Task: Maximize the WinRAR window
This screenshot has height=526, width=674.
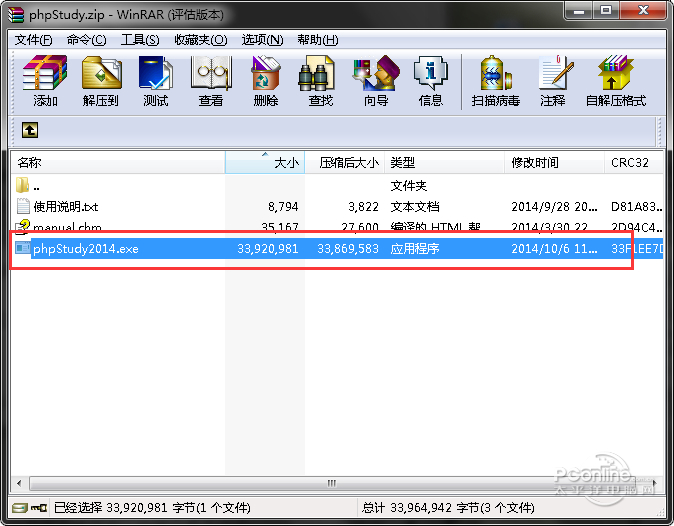Action: pyautogui.click(x=606, y=10)
